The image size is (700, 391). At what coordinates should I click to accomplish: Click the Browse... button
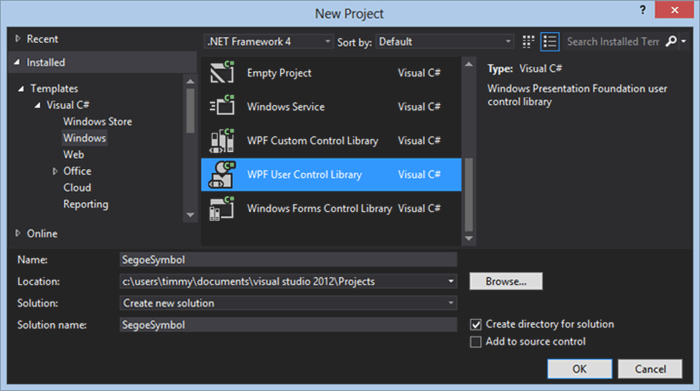(506, 281)
